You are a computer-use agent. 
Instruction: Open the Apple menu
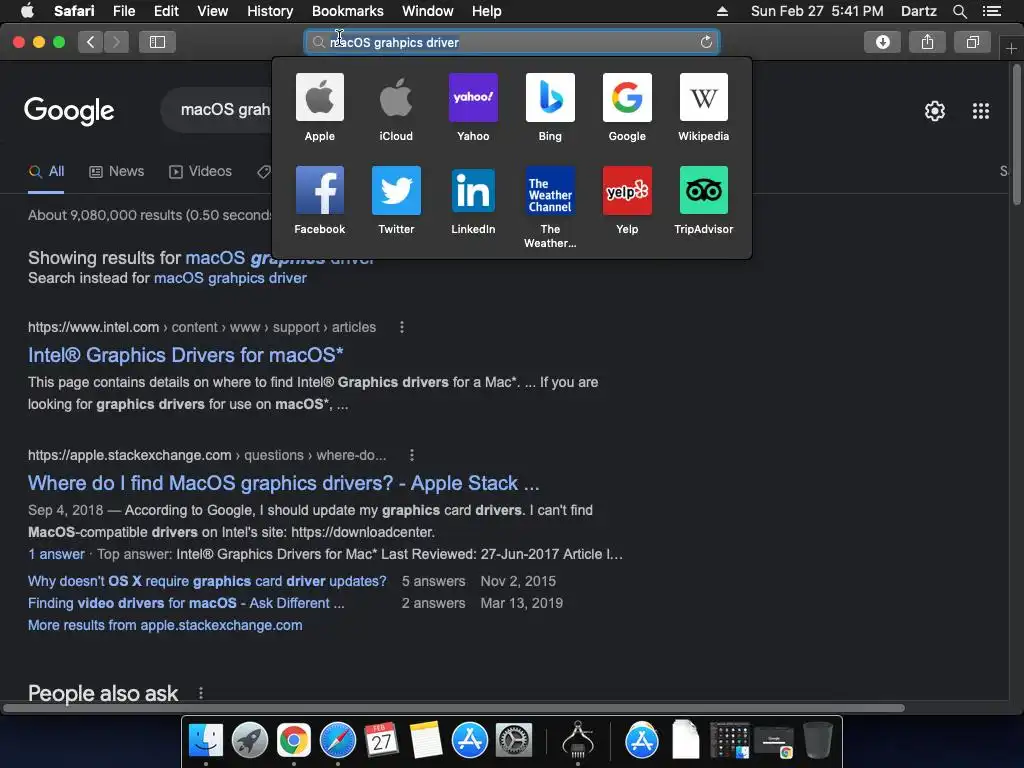click(x=27, y=10)
